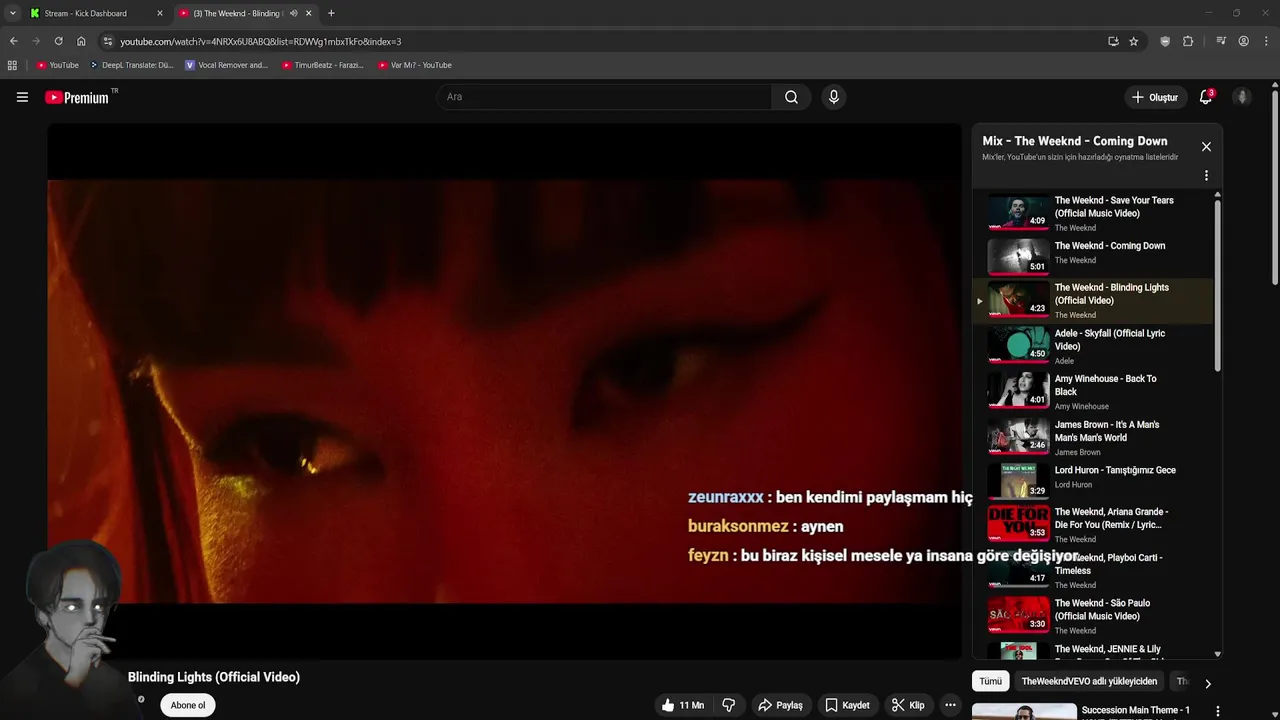
Task: Open a new browser tab
Action: tap(331, 13)
